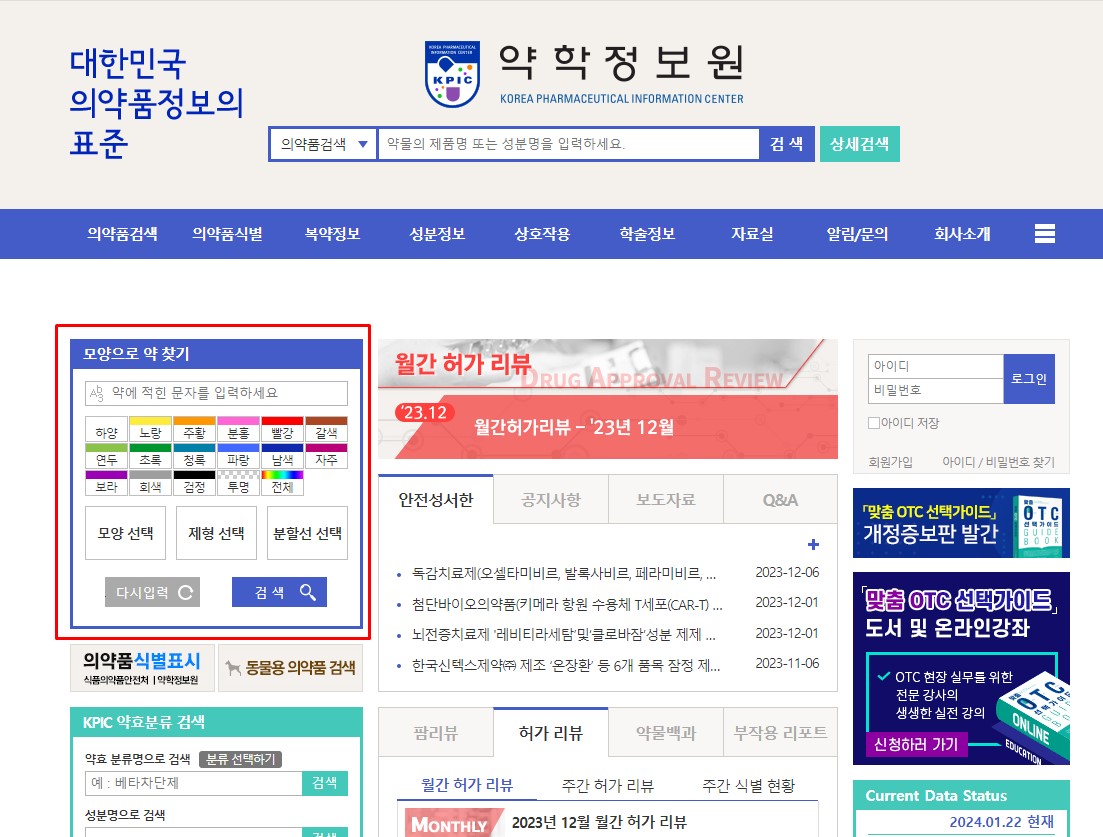The width and height of the screenshot is (1103, 837).
Task: Pick the 갈색 color swatch
Action: [326, 429]
